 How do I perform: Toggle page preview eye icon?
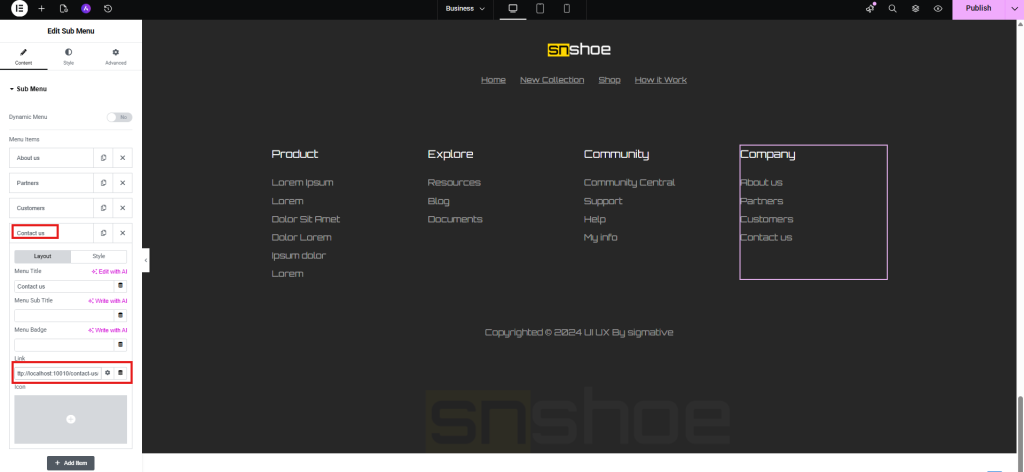tap(938, 8)
